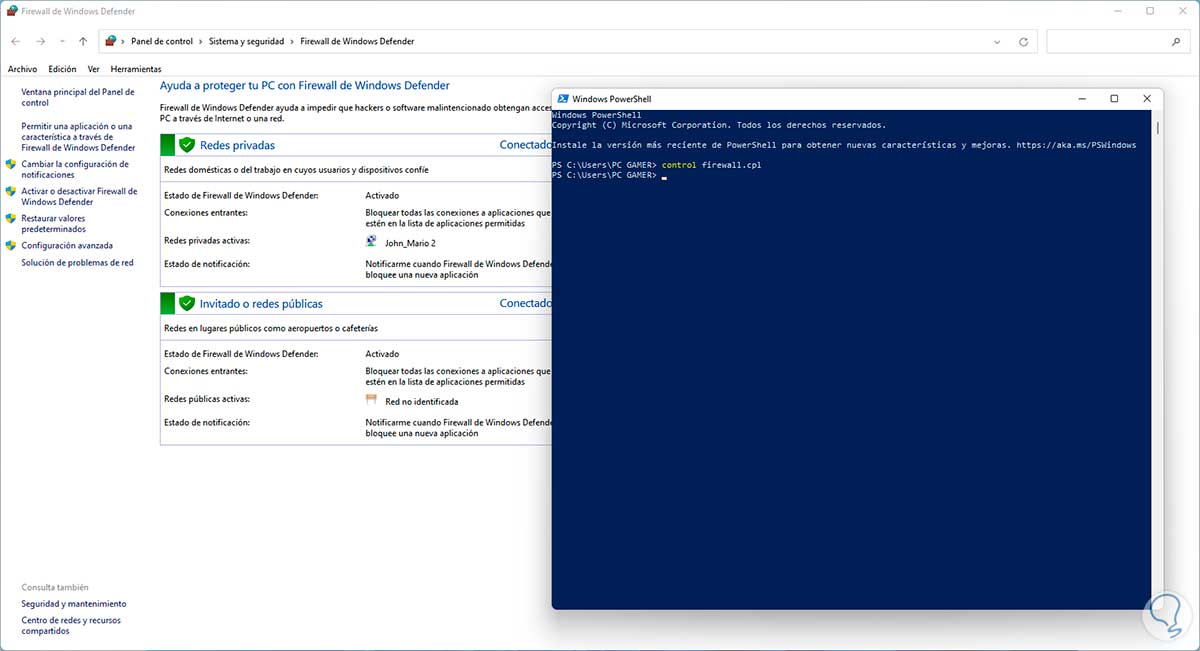Click 'Ayuda a proteger tu PC' heading
Image resolution: width=1200 pixels, height=651 pixels.
[x=305, y=86]
